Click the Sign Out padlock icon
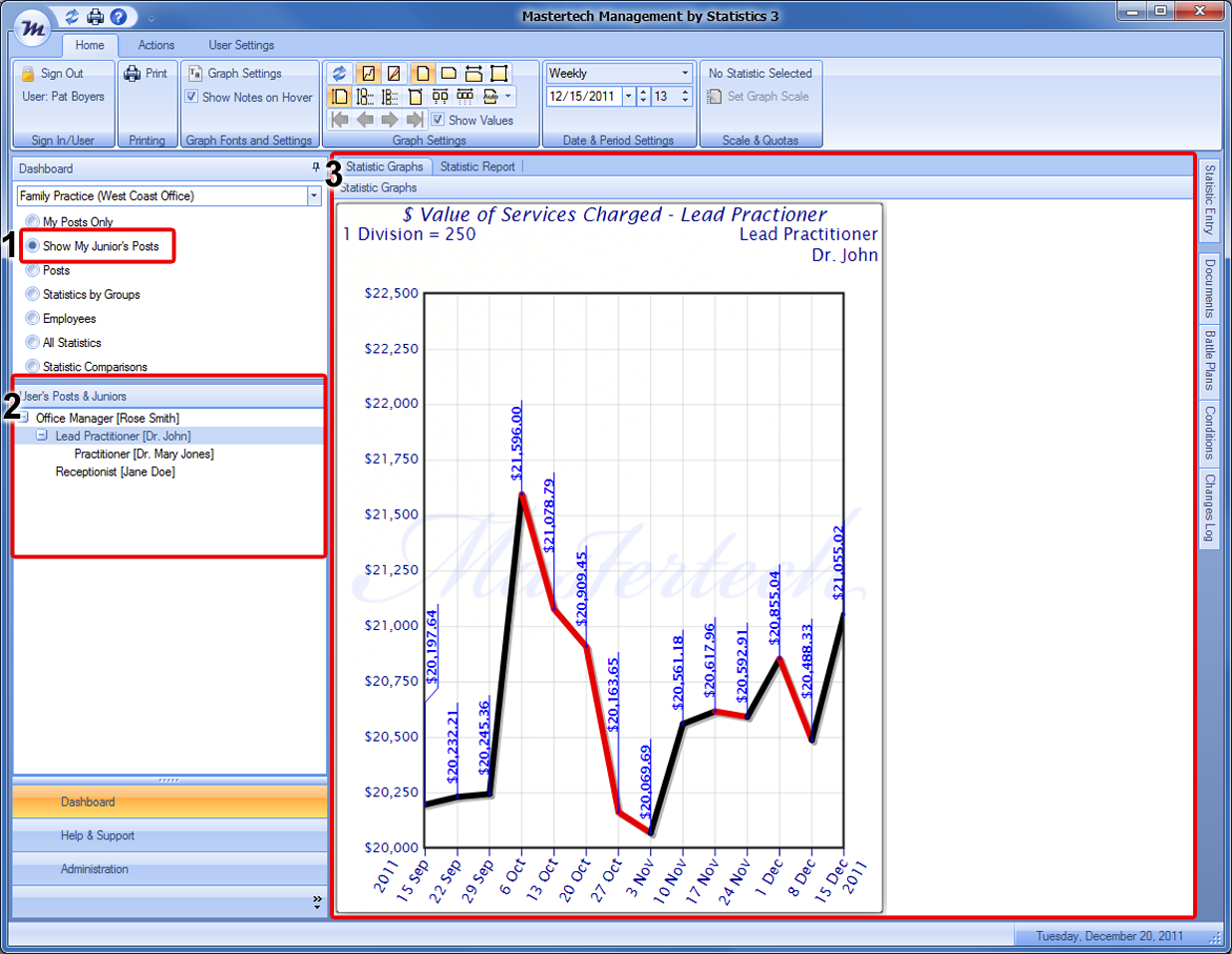The width and height of the screenshot is (1232, 954). tap(28, 74)
